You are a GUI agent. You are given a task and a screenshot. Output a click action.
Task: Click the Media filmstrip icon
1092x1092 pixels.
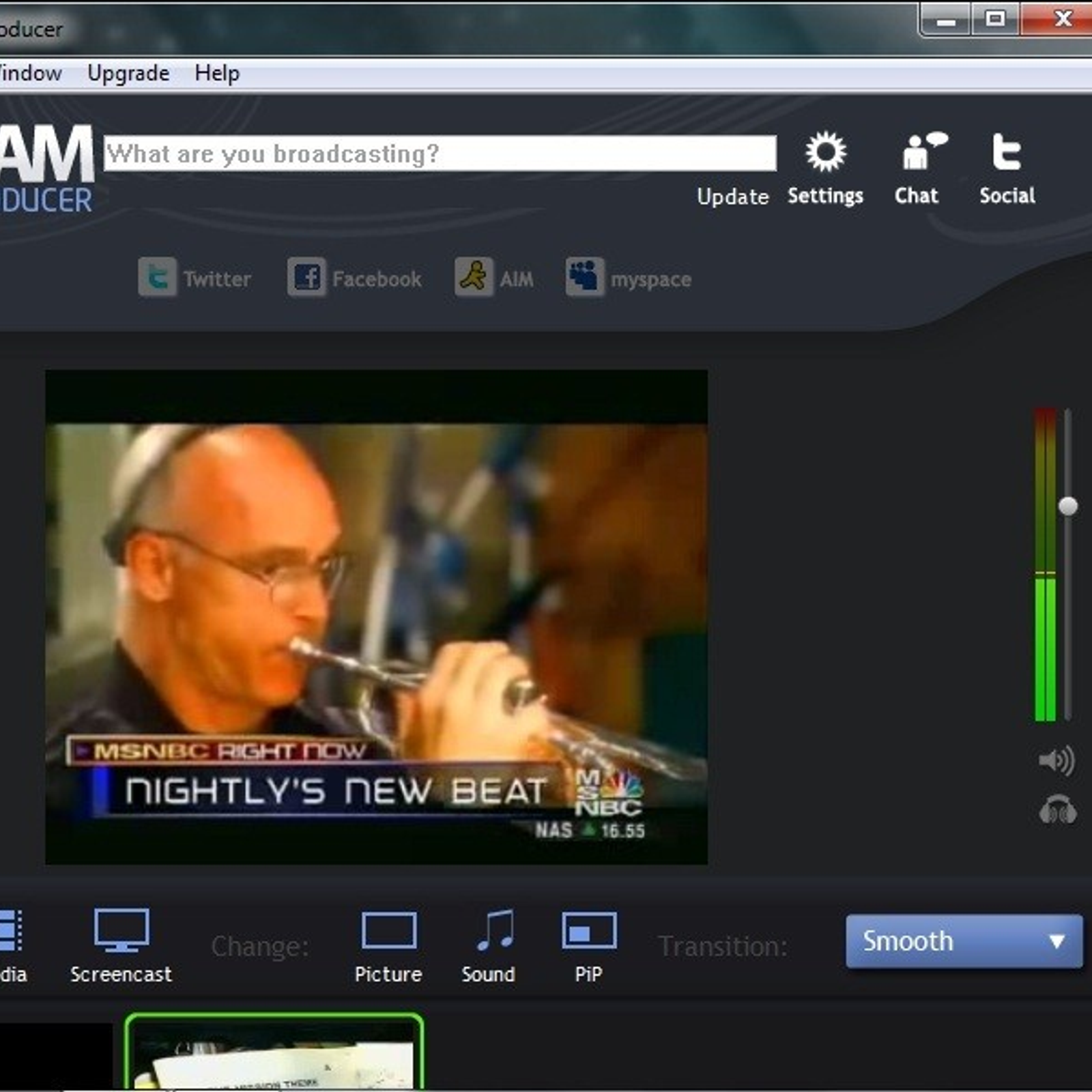11,930
